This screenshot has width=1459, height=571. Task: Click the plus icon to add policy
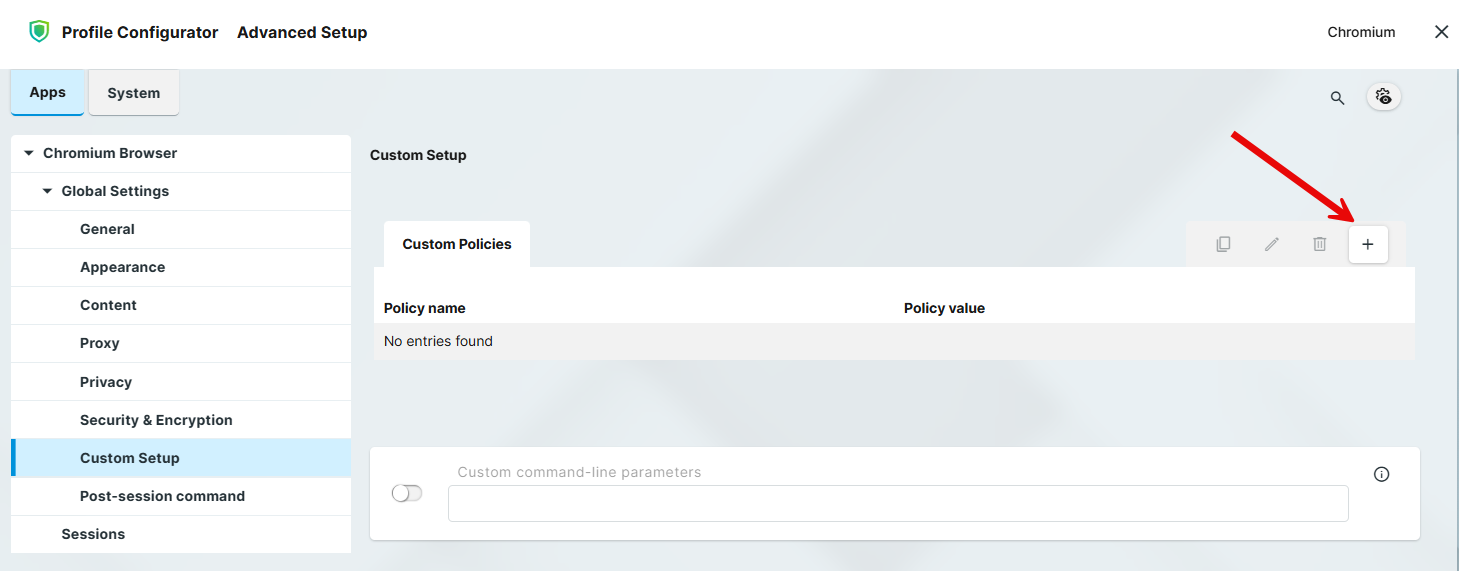coord(1368,245)
